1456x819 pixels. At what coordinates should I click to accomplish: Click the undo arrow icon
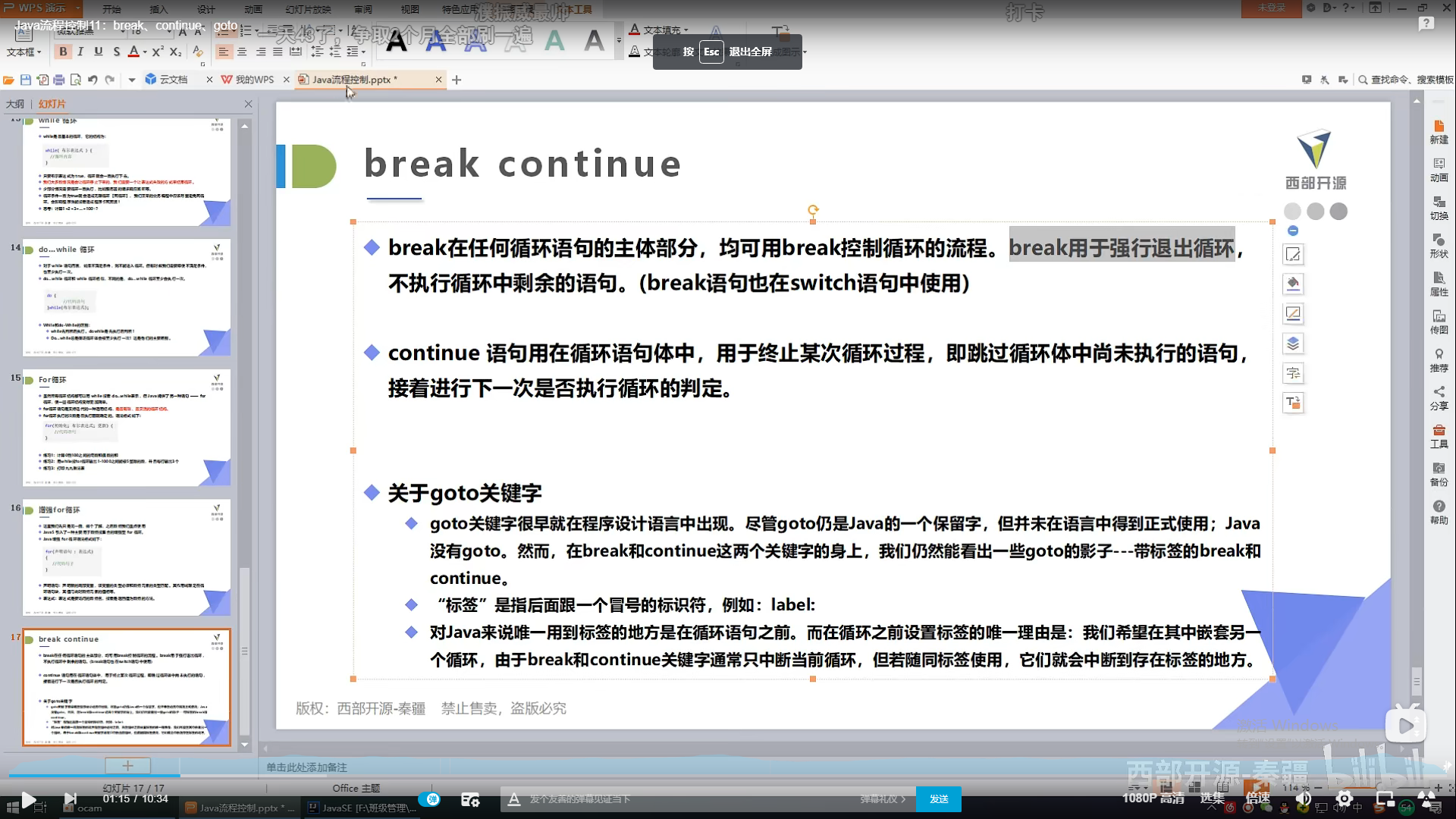coord(93,80)
